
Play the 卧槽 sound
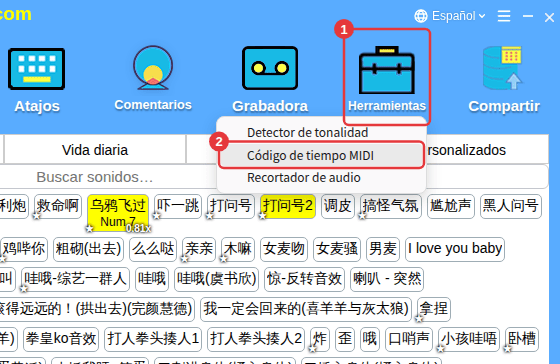coord(522,339)
